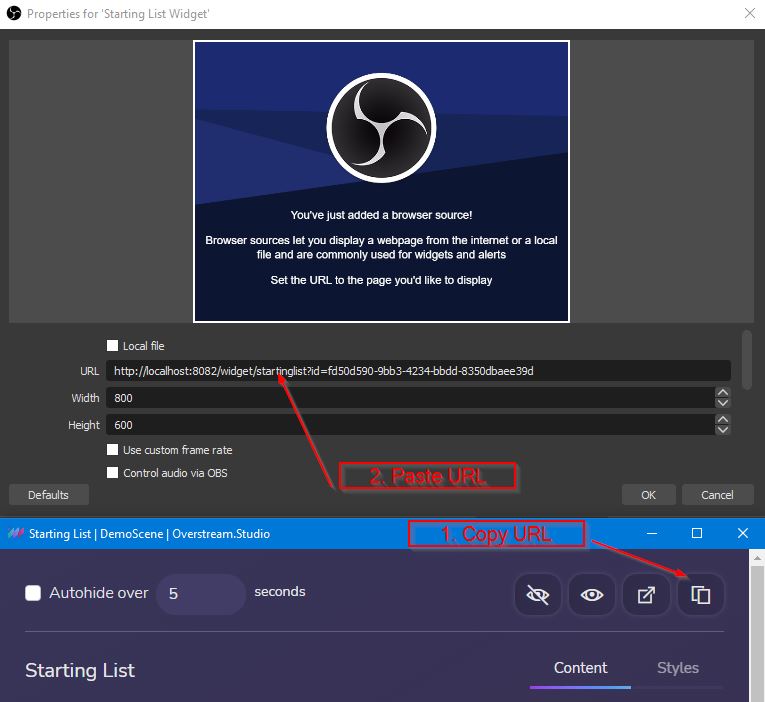765x702 pixels.
Task: Click the OBS logo in Properties title bar
Action: point(14,13)
